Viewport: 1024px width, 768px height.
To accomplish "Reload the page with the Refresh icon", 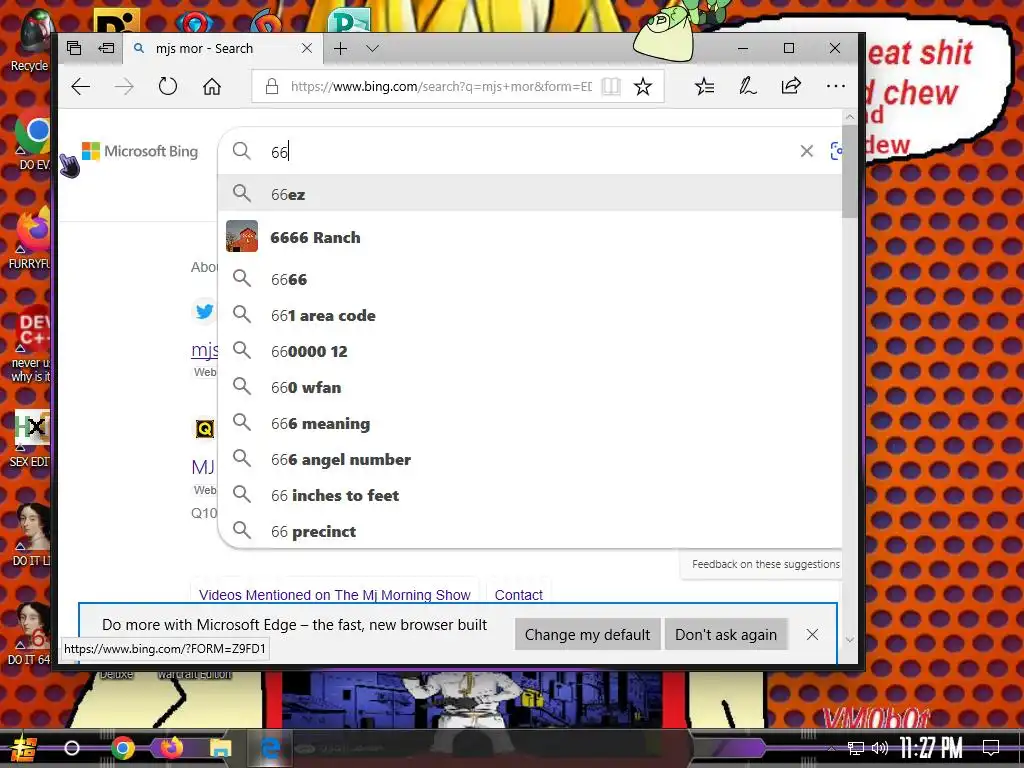I will click(x=168, y=86).
